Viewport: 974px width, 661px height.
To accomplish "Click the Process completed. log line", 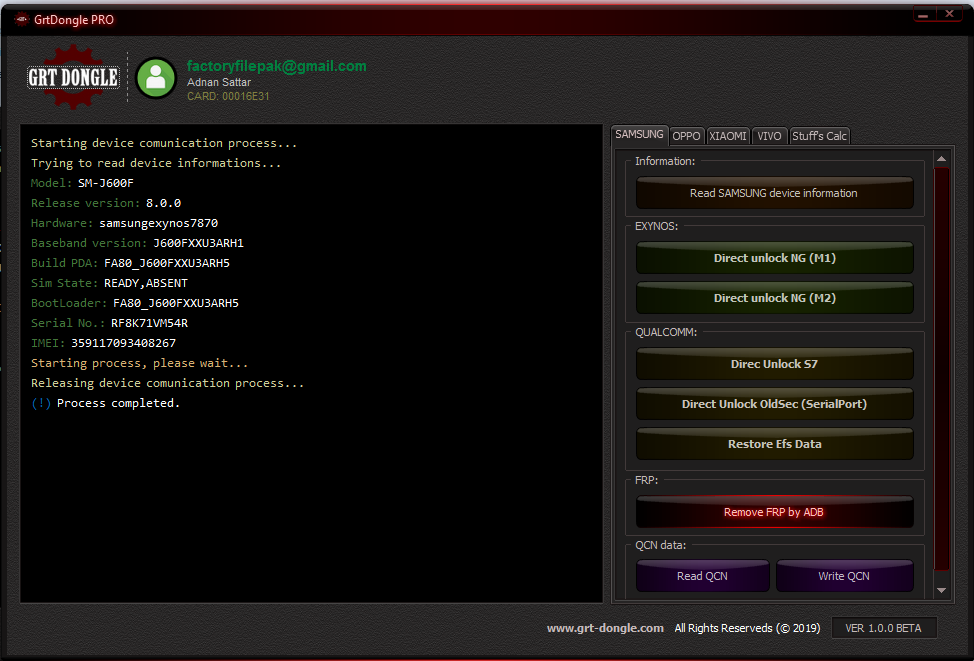I will [106, 403].
